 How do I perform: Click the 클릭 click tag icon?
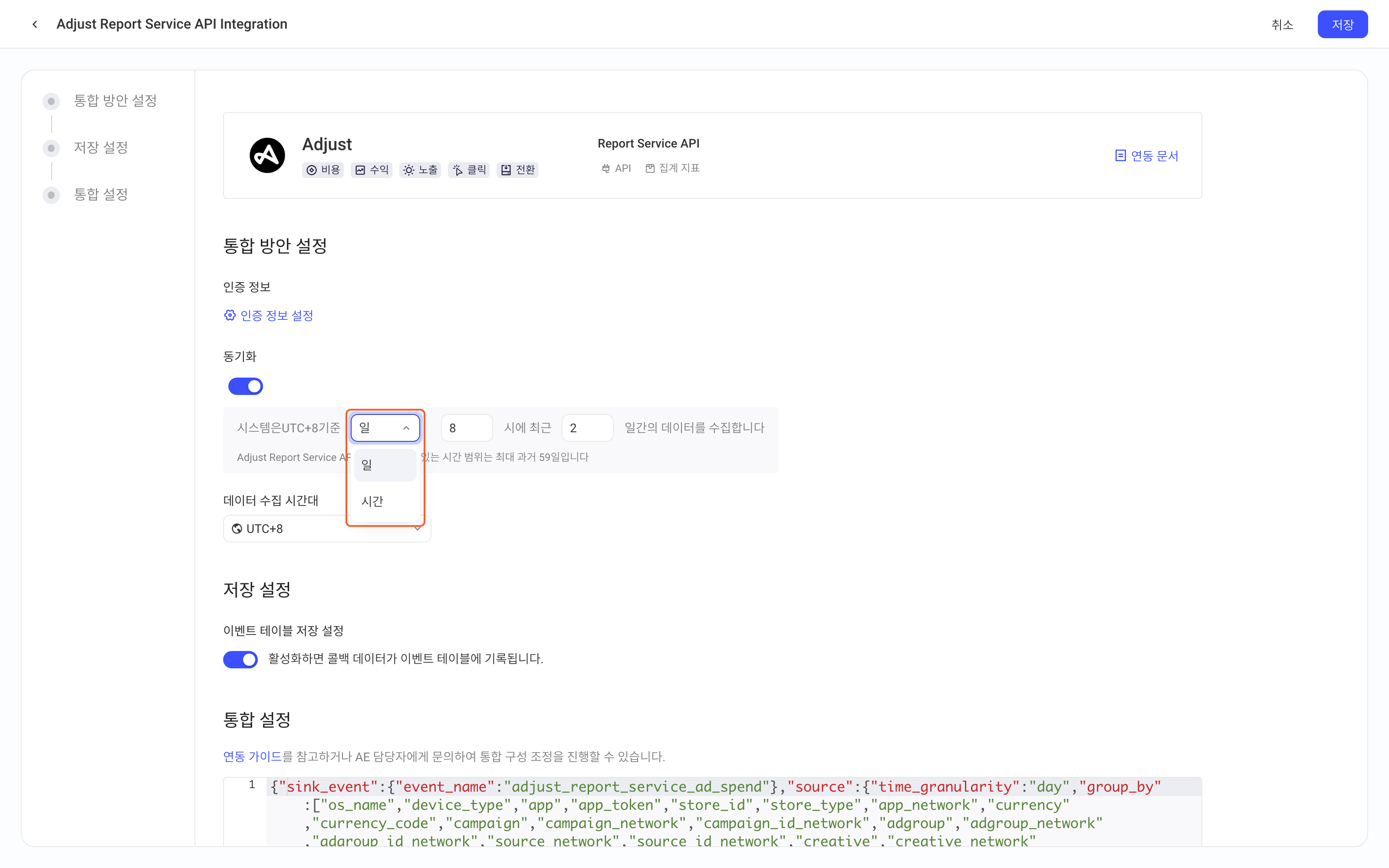[458, 170]
